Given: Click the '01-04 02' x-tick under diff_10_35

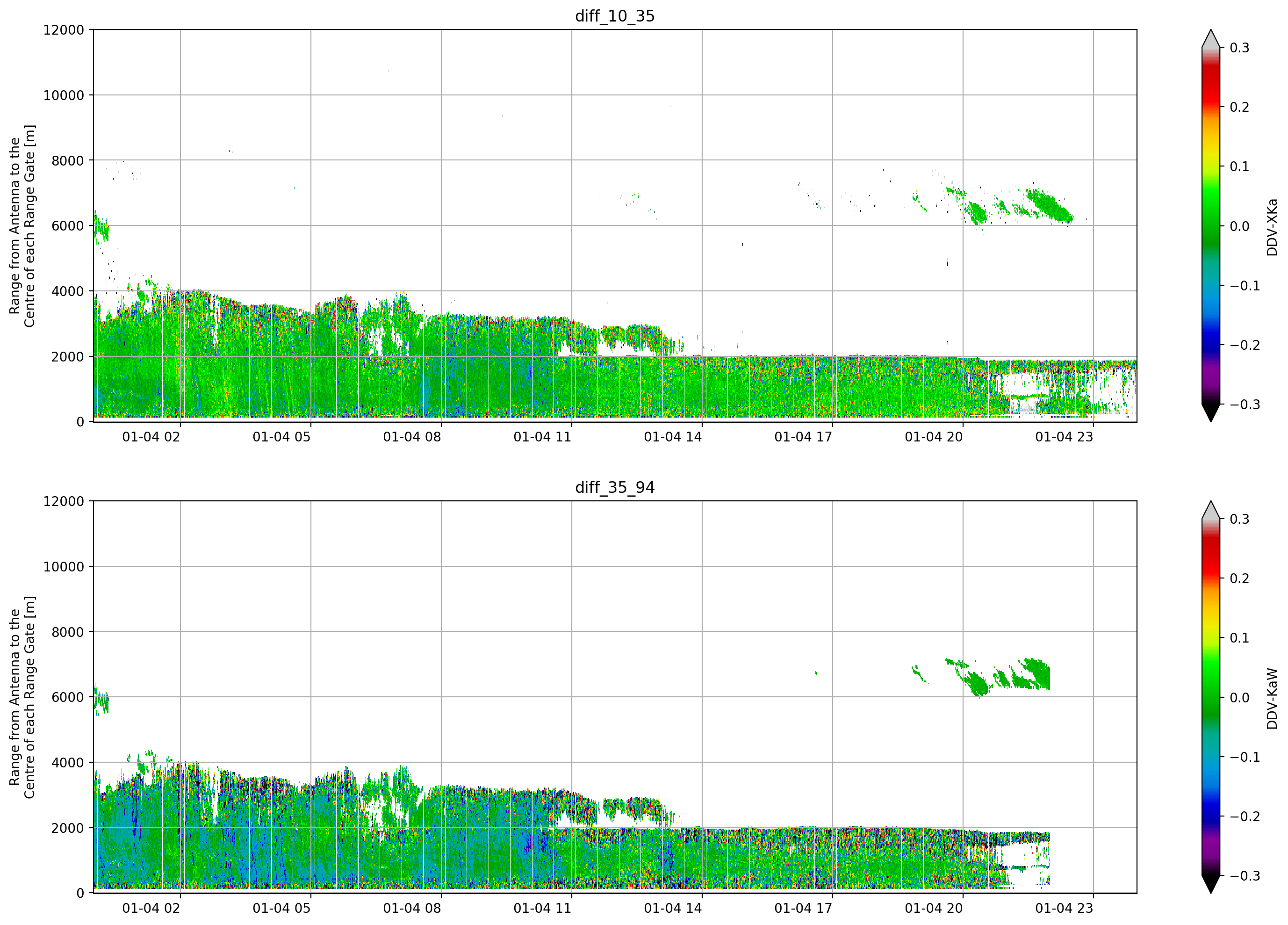Looking at the screenshot, I should (151, 437).
